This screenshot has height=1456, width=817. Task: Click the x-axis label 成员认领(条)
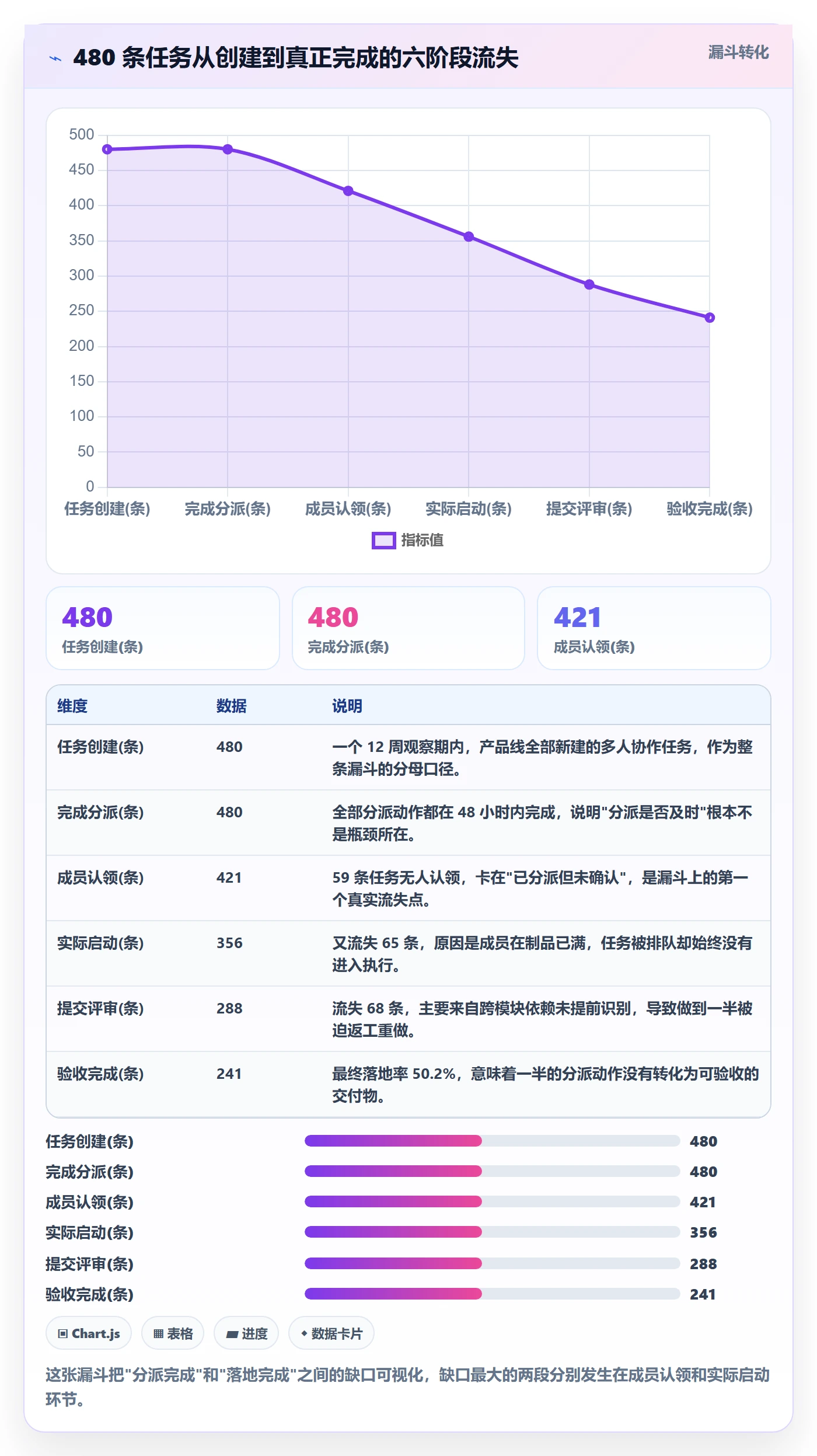[348, 509]
